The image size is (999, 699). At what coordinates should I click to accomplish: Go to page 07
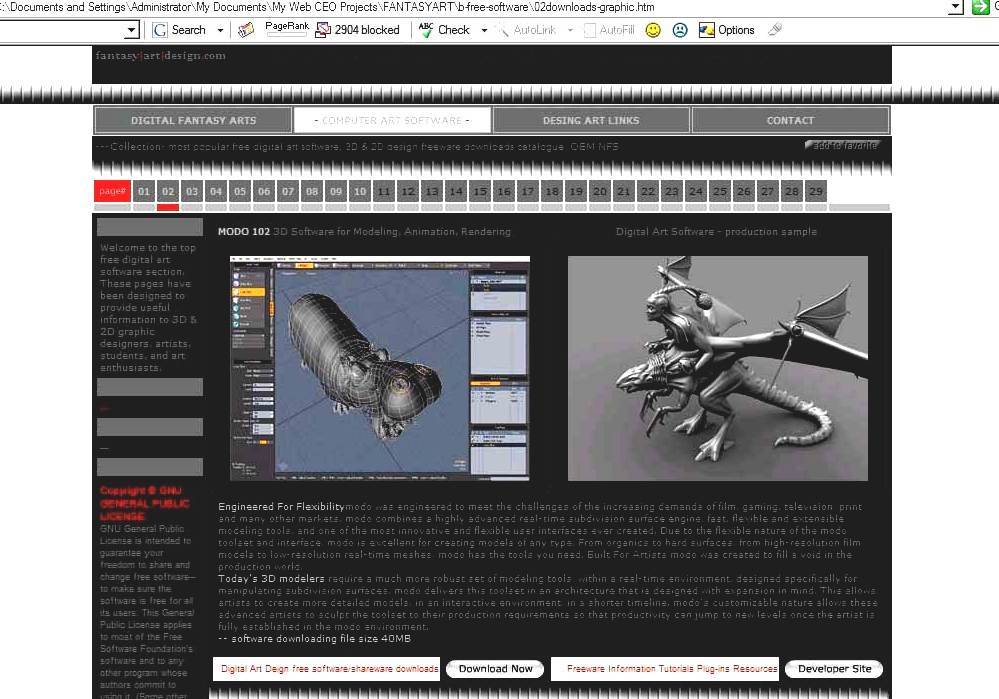[x=288, y=191]
